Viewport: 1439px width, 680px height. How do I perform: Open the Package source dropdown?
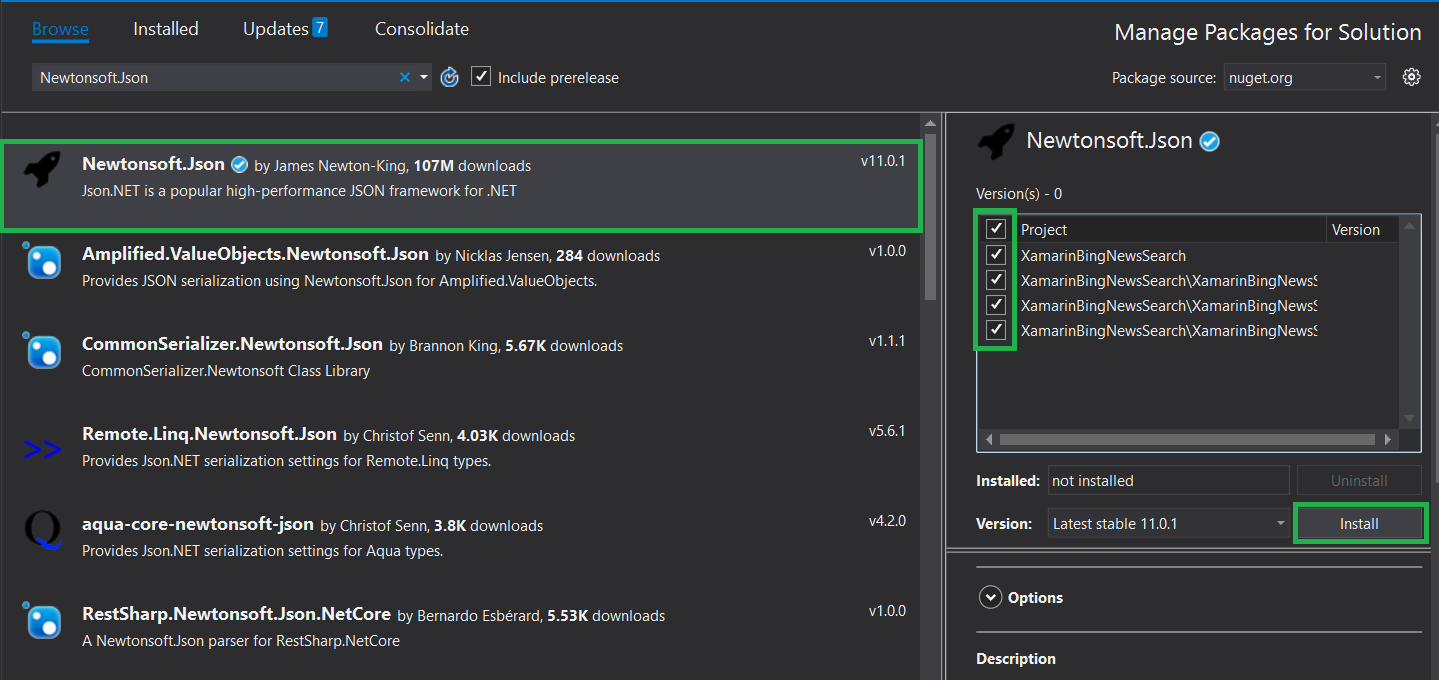pos(1305,77)
